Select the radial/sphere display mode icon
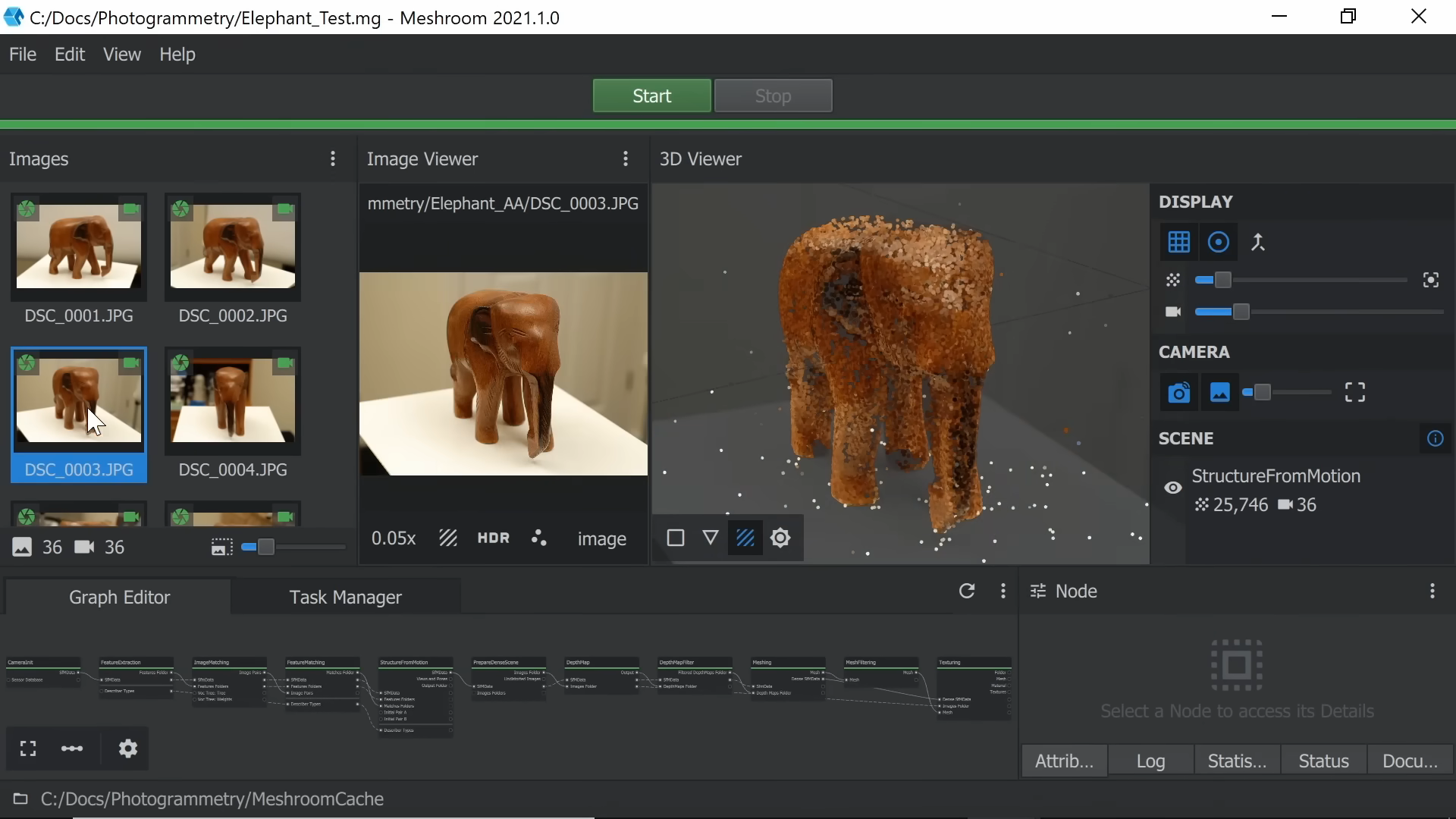The height and width of the screenshot is (819, 1456). click(1218, 242)
